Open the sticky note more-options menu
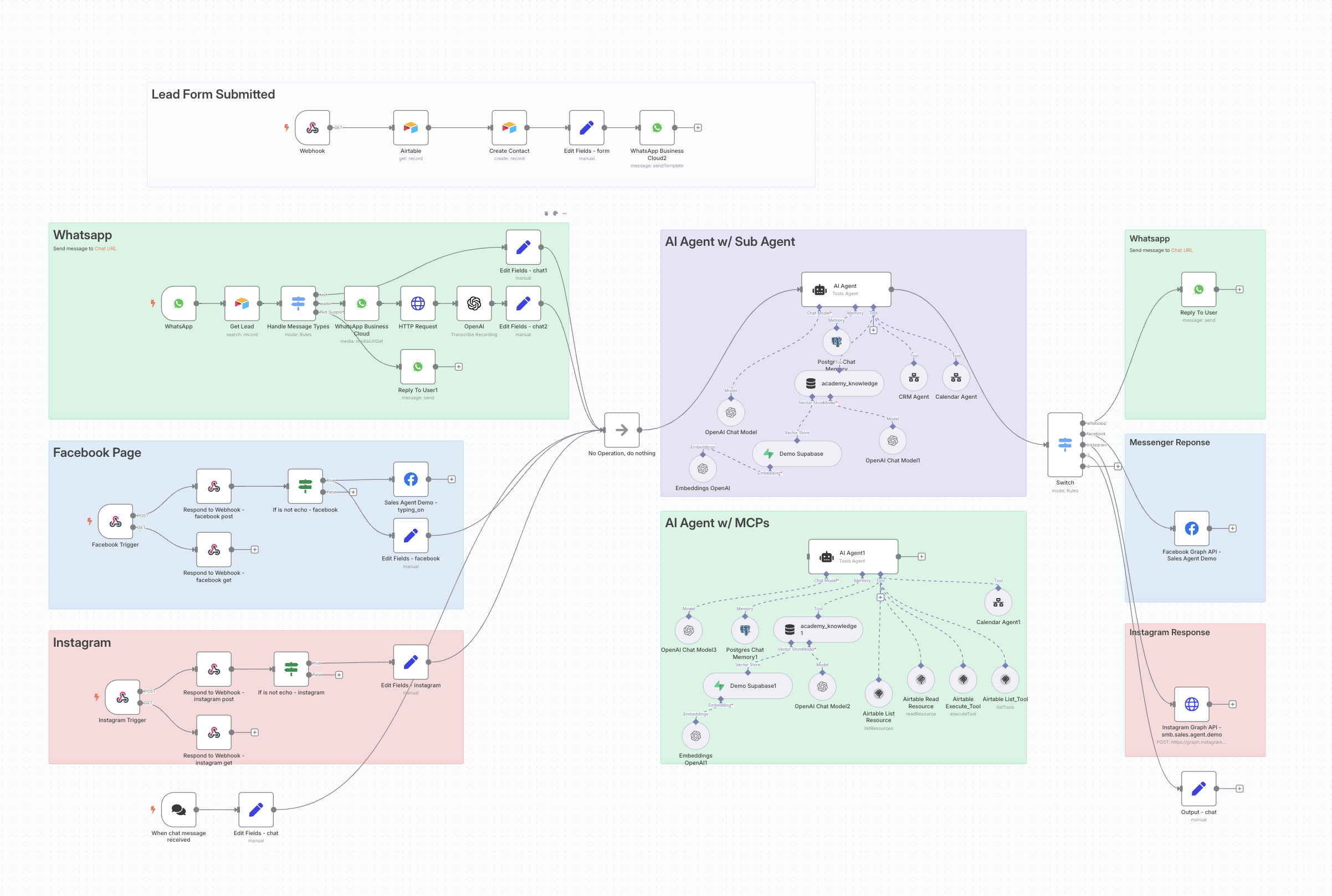 click(565, 213)
